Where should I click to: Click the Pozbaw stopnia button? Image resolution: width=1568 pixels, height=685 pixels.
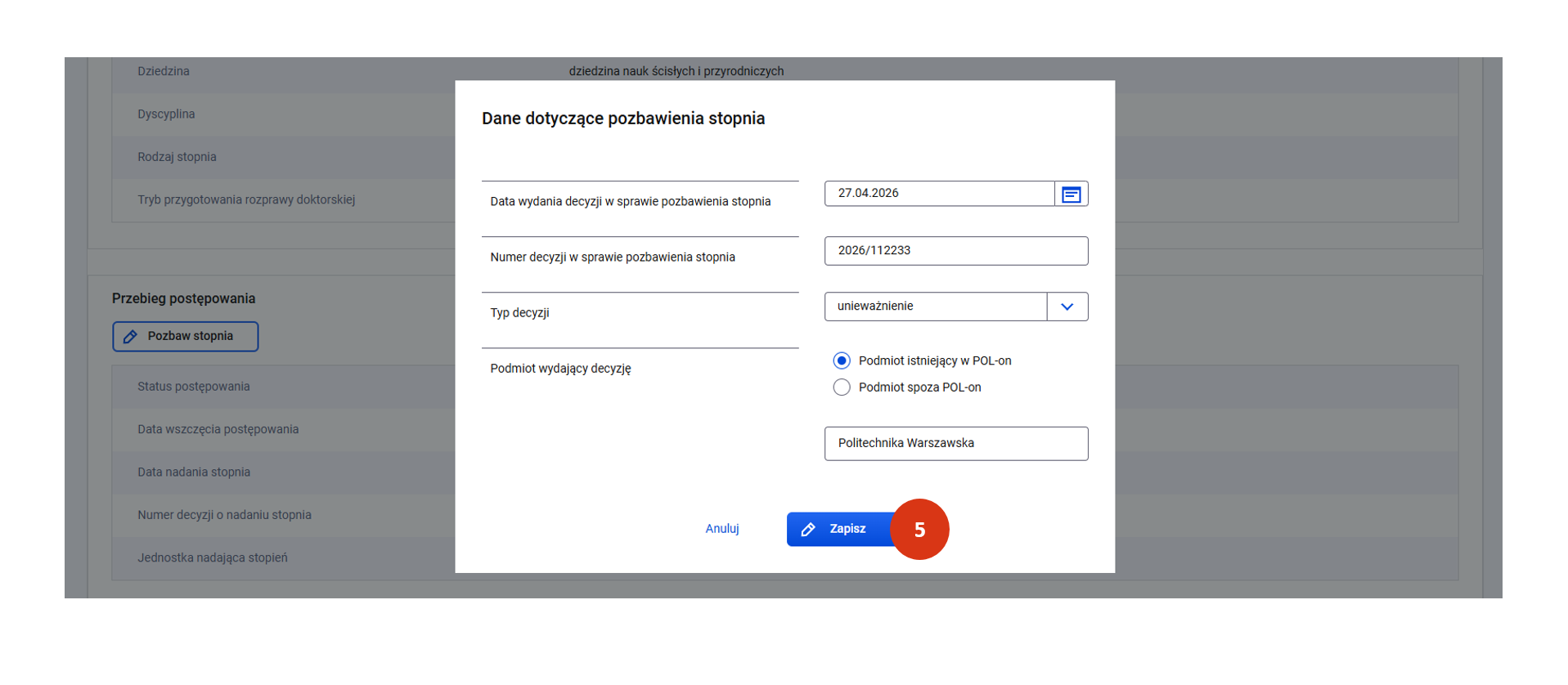click(186, 337)
